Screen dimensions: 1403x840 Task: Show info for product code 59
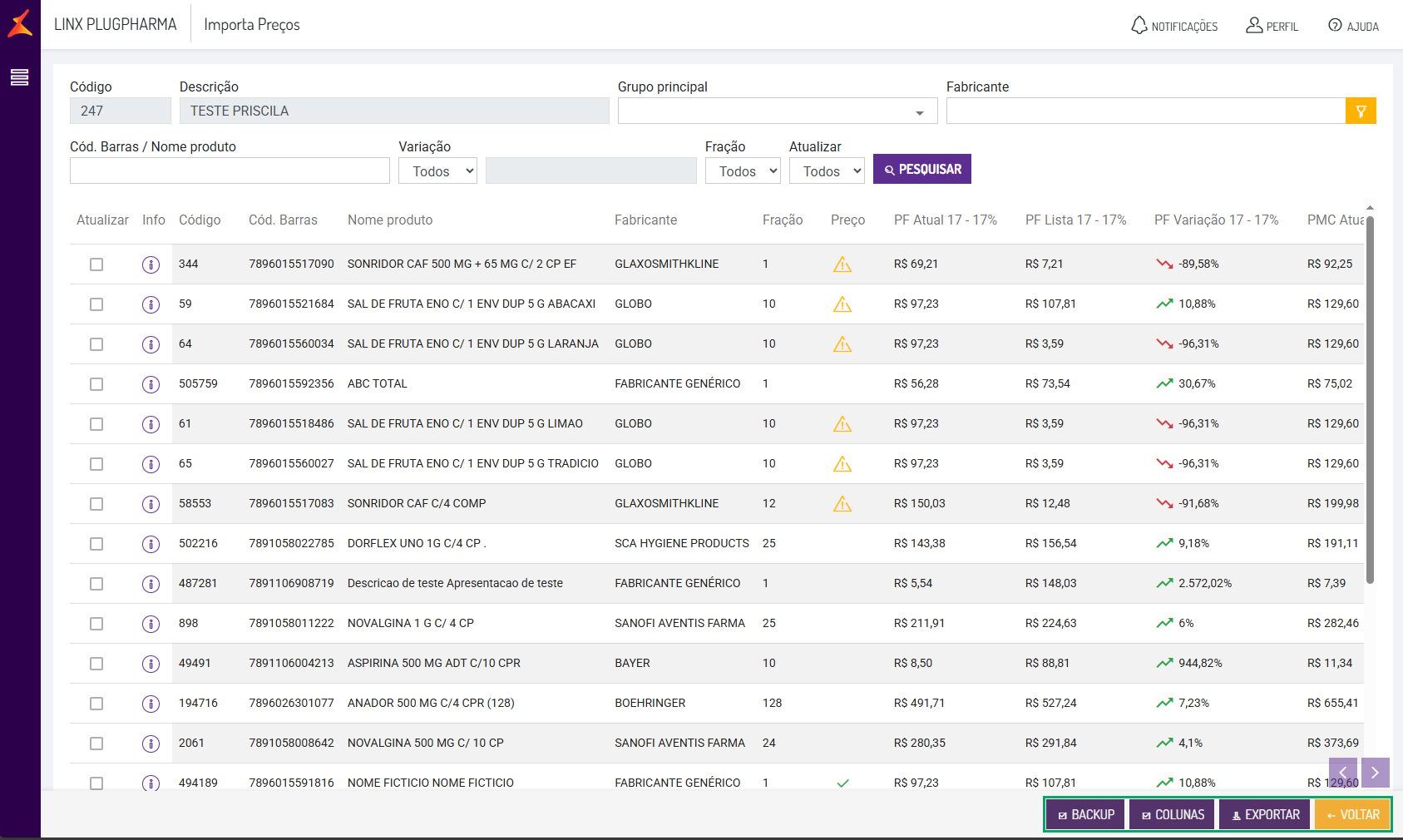click(151, 304)
